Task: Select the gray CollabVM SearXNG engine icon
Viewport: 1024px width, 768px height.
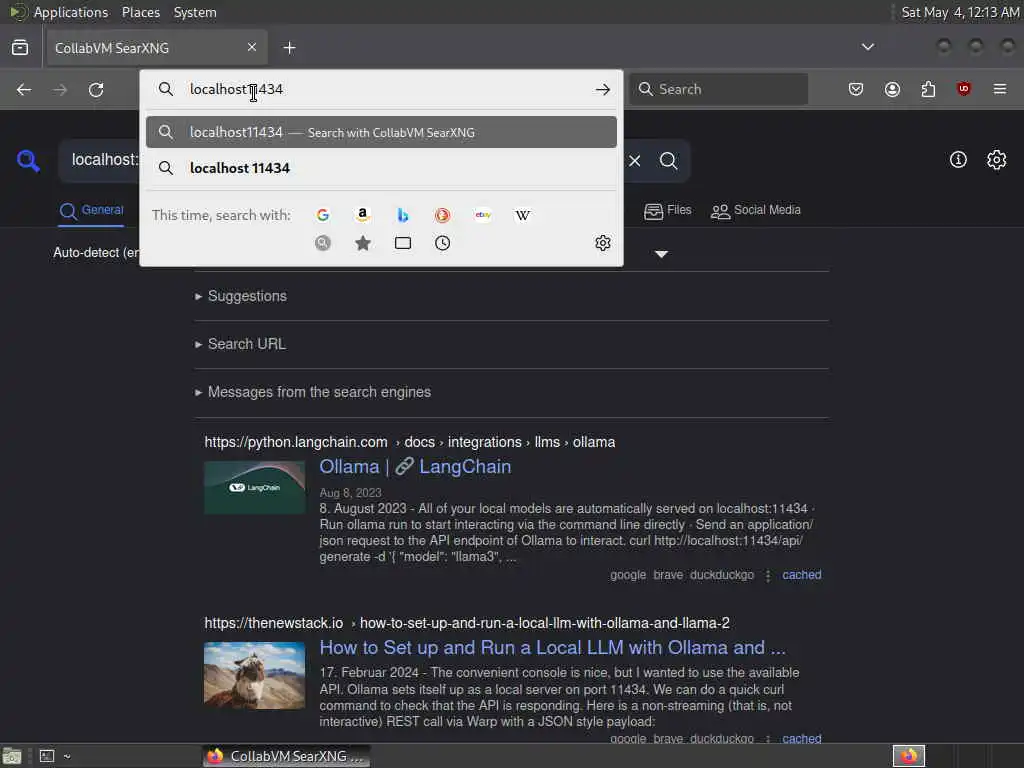Action: point(323,243)
